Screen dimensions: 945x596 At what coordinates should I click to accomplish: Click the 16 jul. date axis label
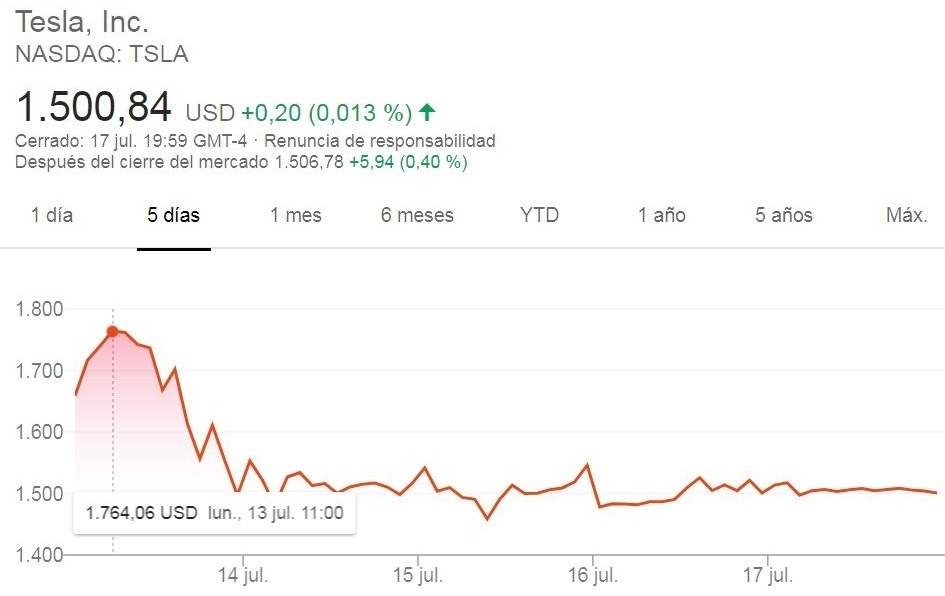pyautogui.click(x=592, y=578)
